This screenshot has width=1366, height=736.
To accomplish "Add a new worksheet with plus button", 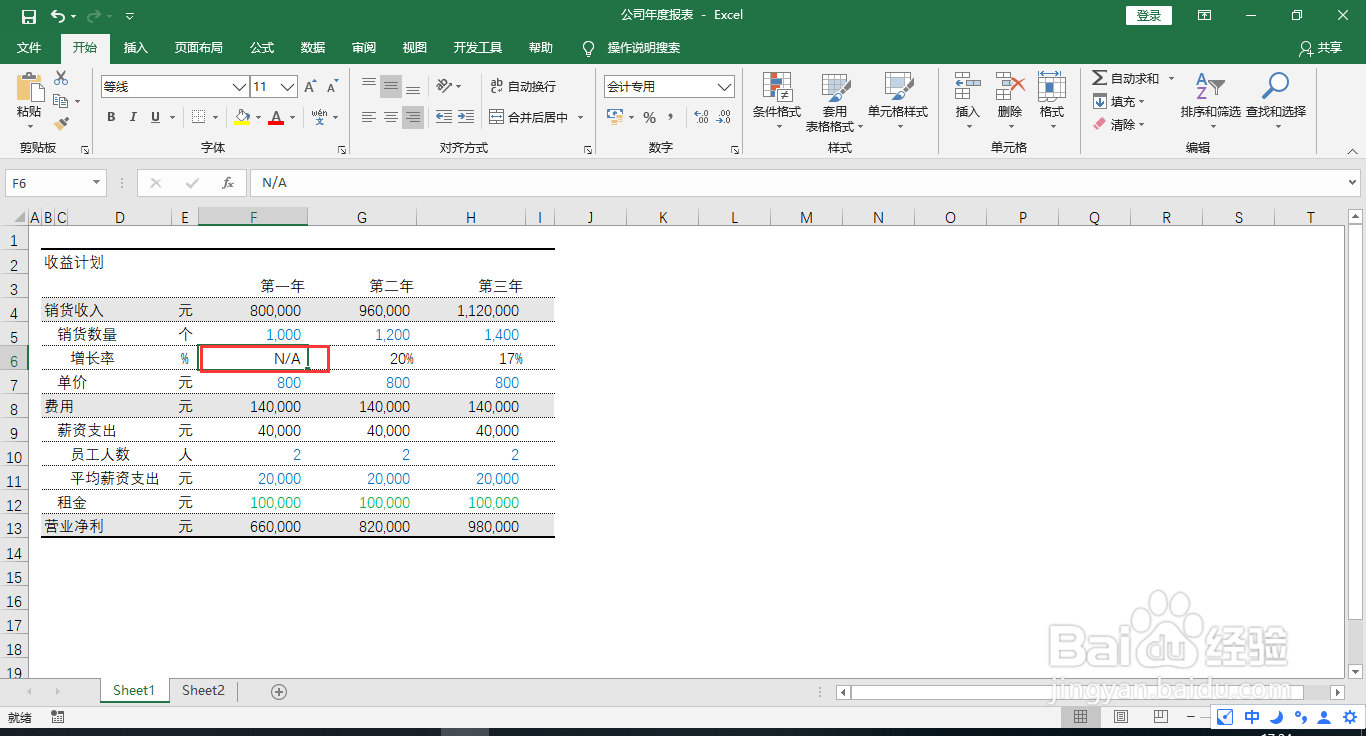I will (279, 690).
